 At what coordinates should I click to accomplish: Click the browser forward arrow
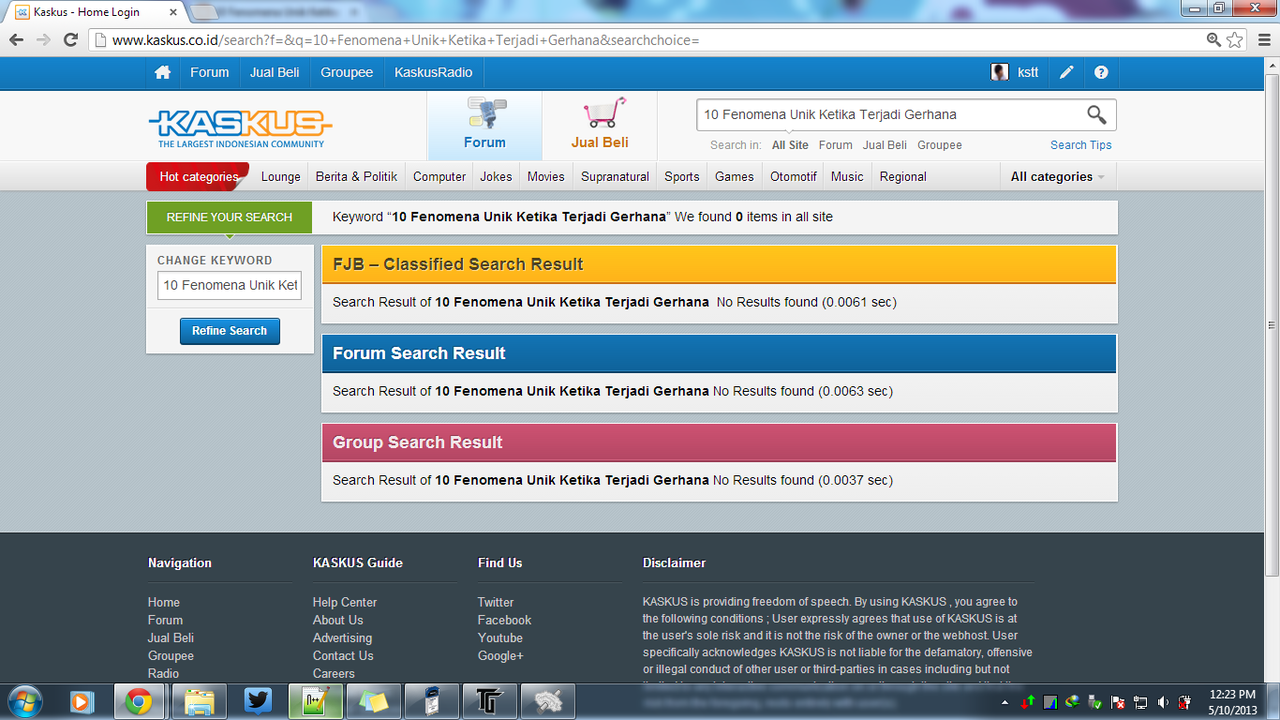(43, 40)
